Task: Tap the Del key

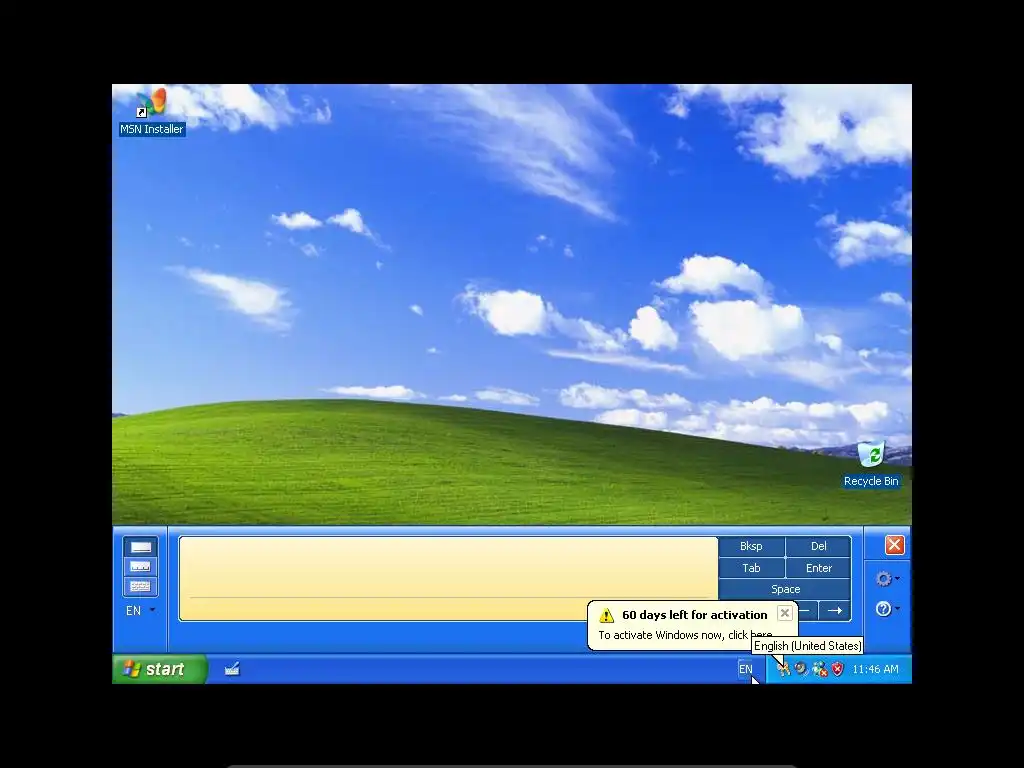Action: pyautogui.click(x=818, y=546)
